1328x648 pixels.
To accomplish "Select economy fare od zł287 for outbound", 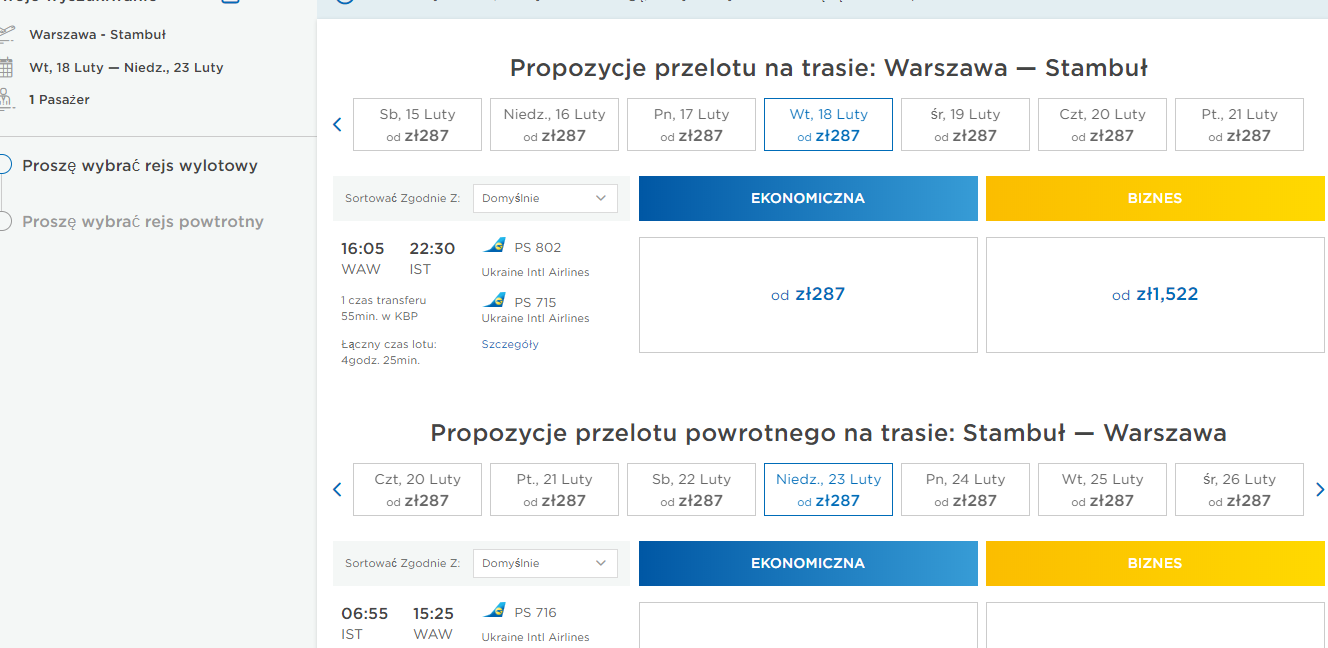I will click(x=808, y=295).
